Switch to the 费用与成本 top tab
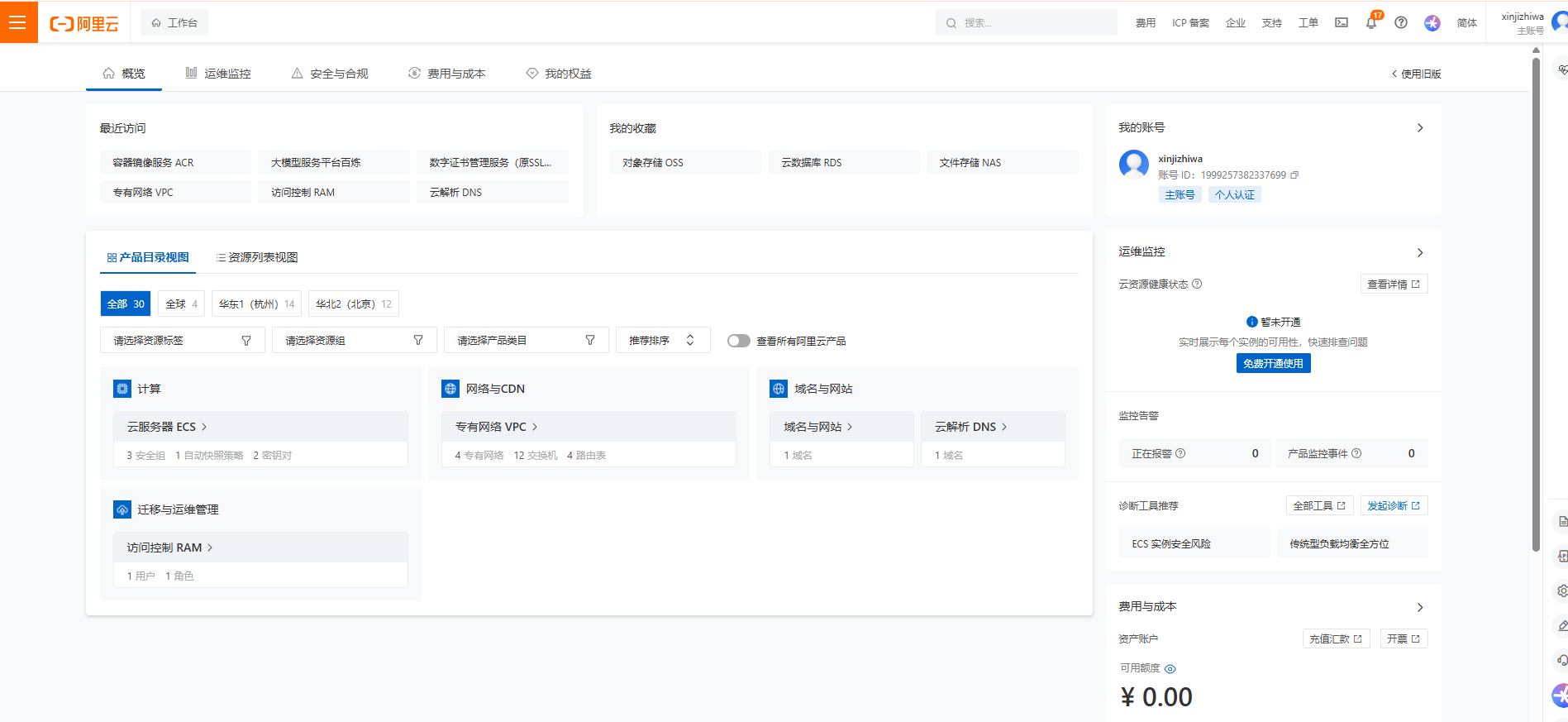This screenshot has width=1568, height=722. click(447, 74)
